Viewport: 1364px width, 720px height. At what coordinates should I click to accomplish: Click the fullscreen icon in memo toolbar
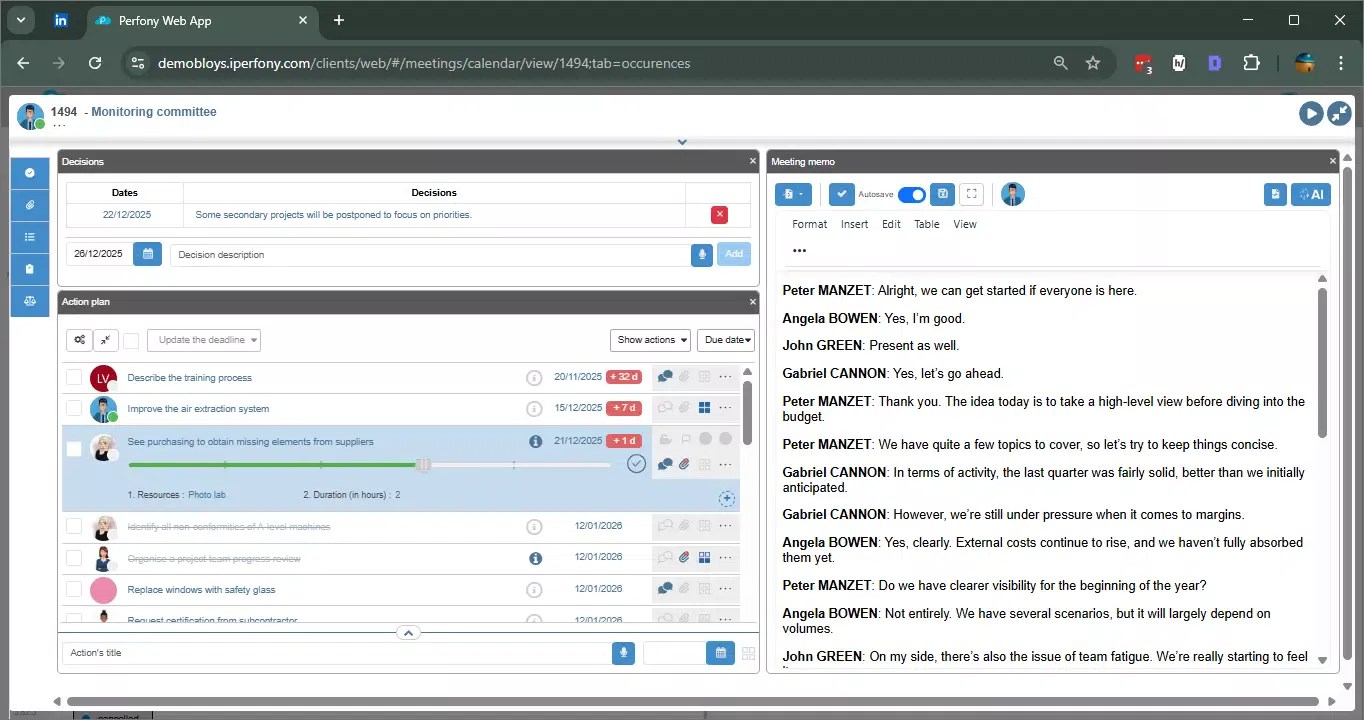pyautogui.click(x=971, y=194)
